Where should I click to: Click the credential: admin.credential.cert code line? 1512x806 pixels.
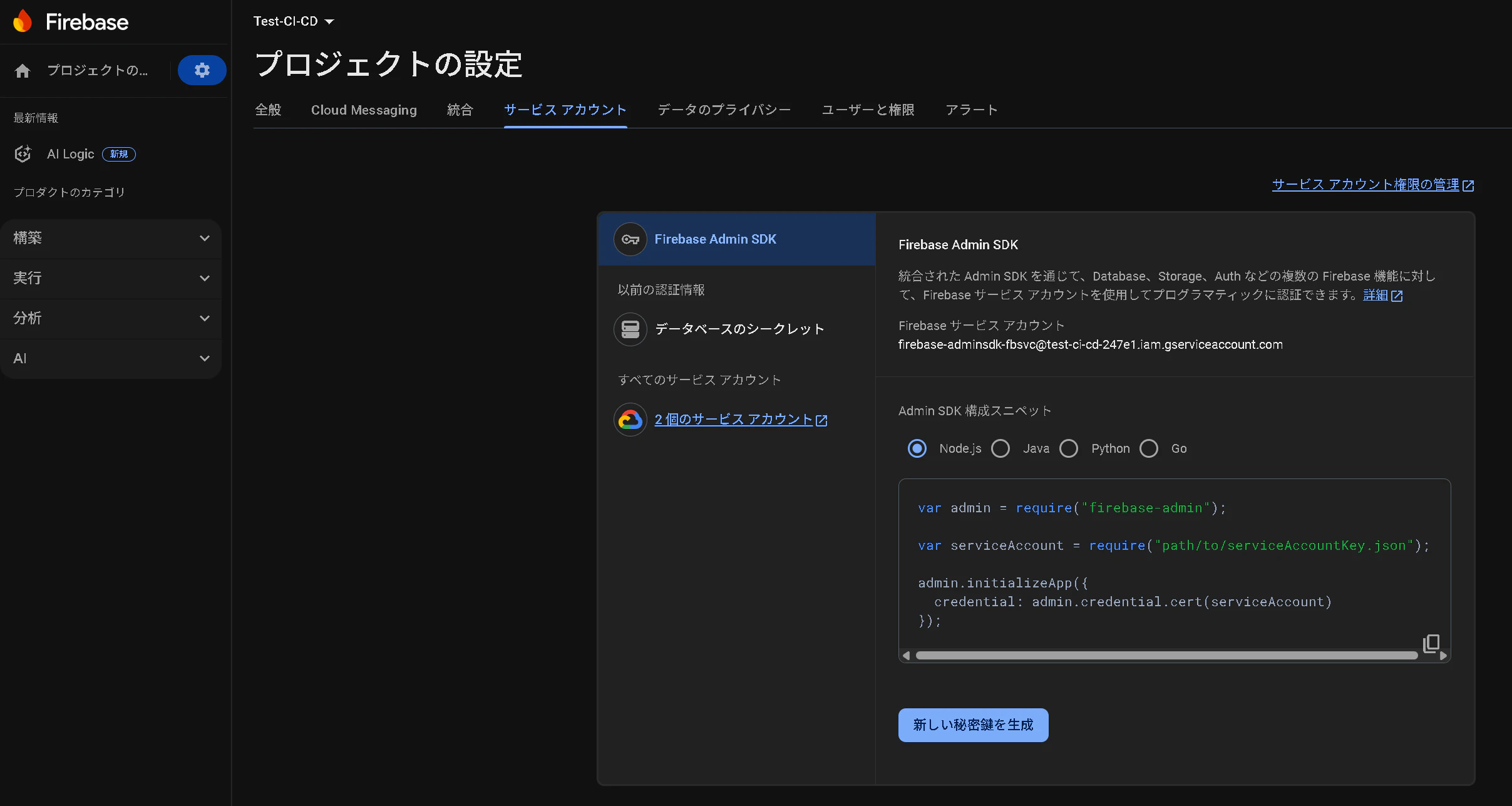click(1133, 602)
